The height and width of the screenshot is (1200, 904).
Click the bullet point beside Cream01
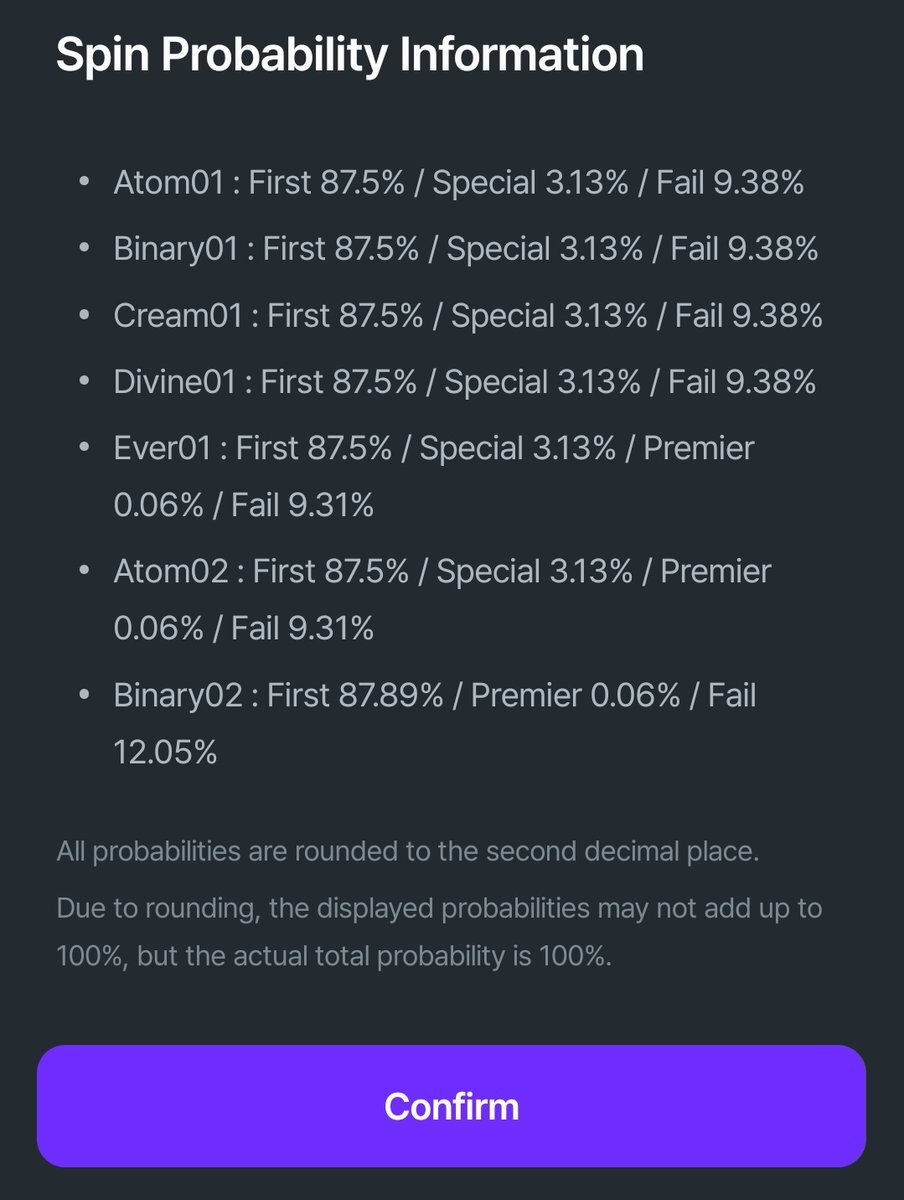coord(85,315)
